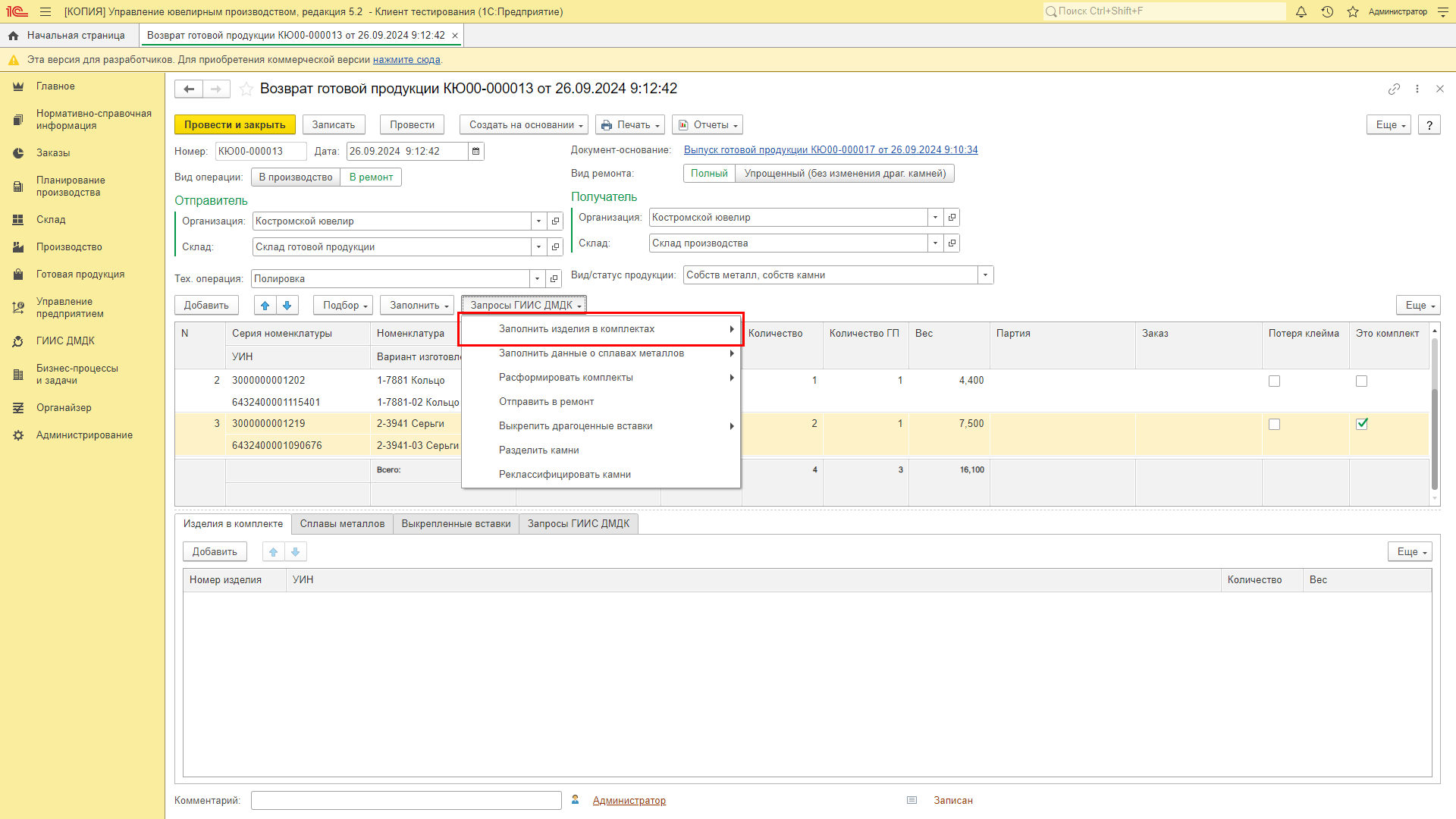Choose Реклассифицировать камни menu item

pos(601,475)
